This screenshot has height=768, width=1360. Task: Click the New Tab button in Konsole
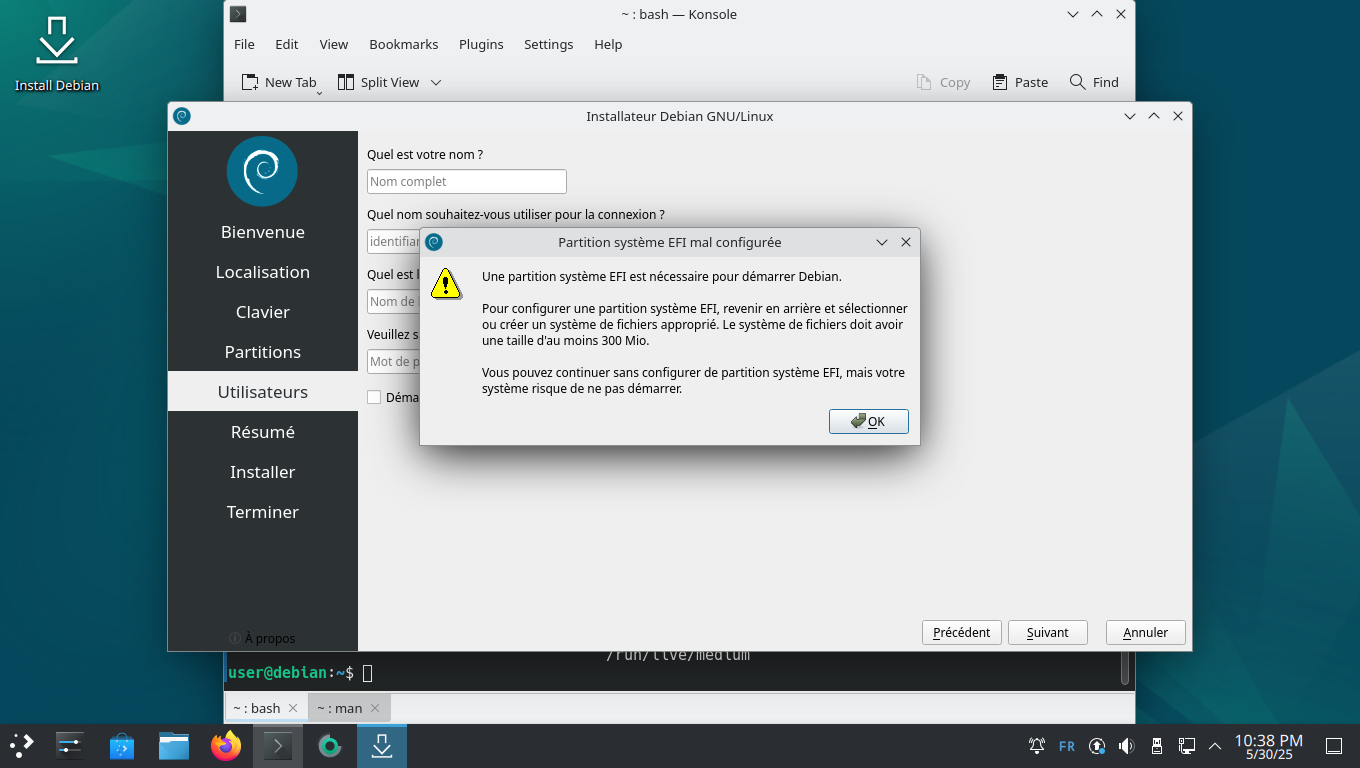tap(279, 82)
